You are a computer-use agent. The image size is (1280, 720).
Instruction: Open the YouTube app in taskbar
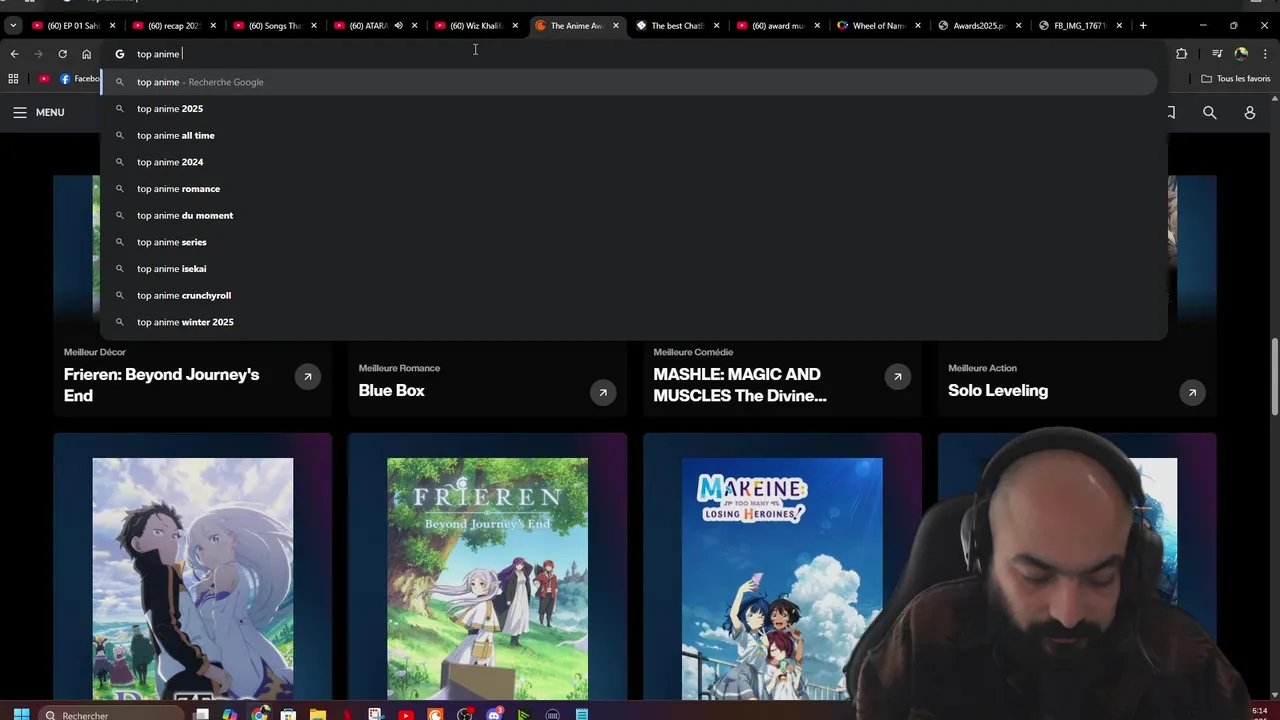(x=406, y=715)
